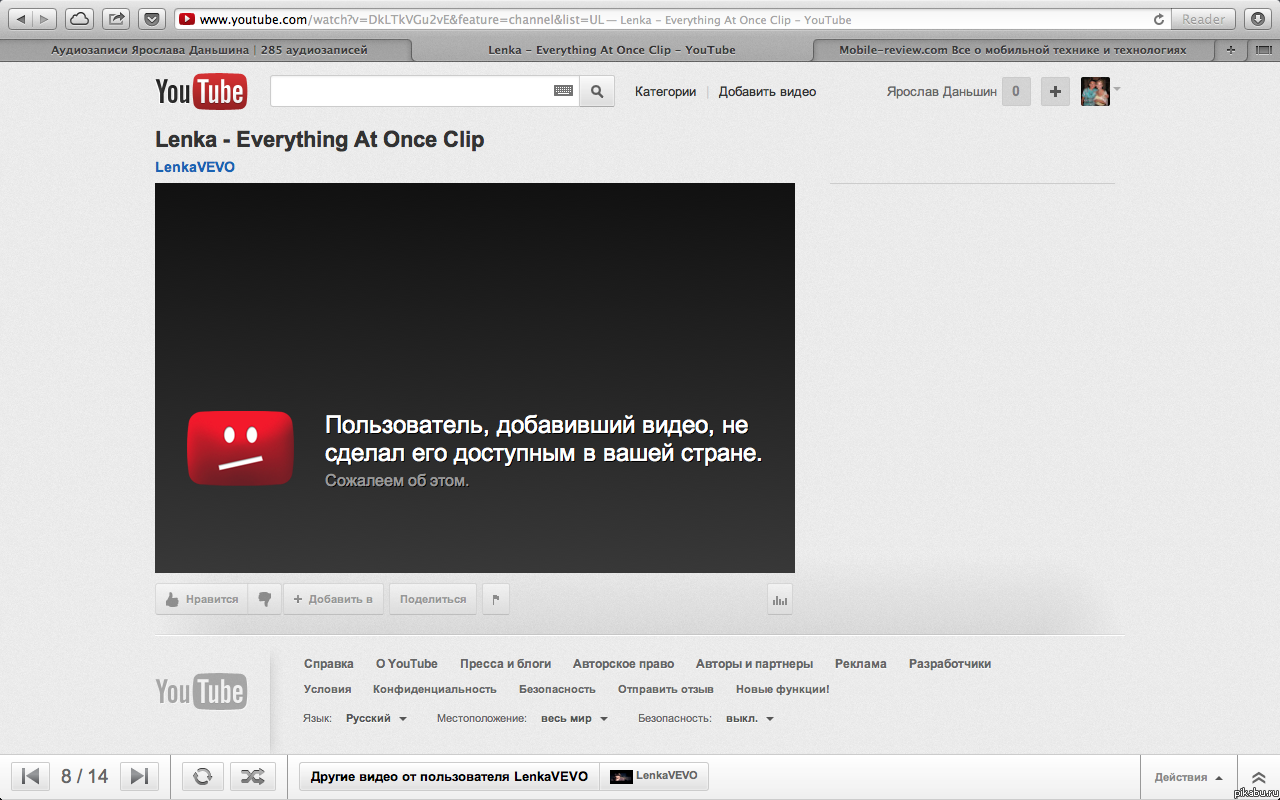The width and height of the screenshot is (1280, 800).
Task: Switch to the Mobile-review.com tab
Action: tap(1013, 49)
